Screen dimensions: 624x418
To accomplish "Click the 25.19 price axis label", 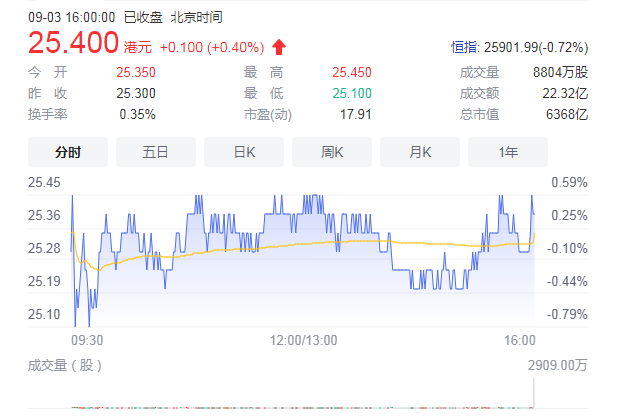I will click(44, 282).
